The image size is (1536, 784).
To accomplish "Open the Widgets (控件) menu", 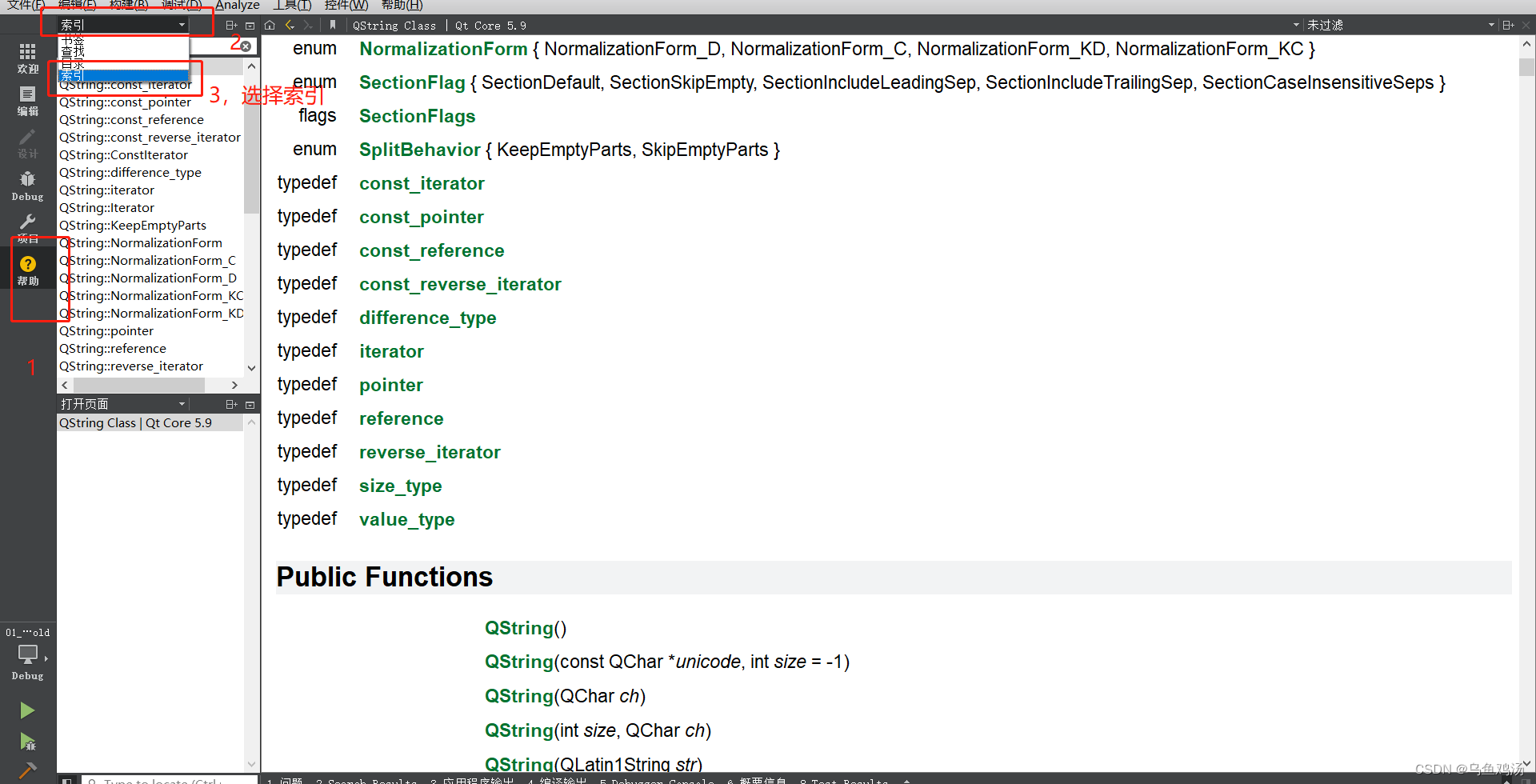I will pos(346,6).
